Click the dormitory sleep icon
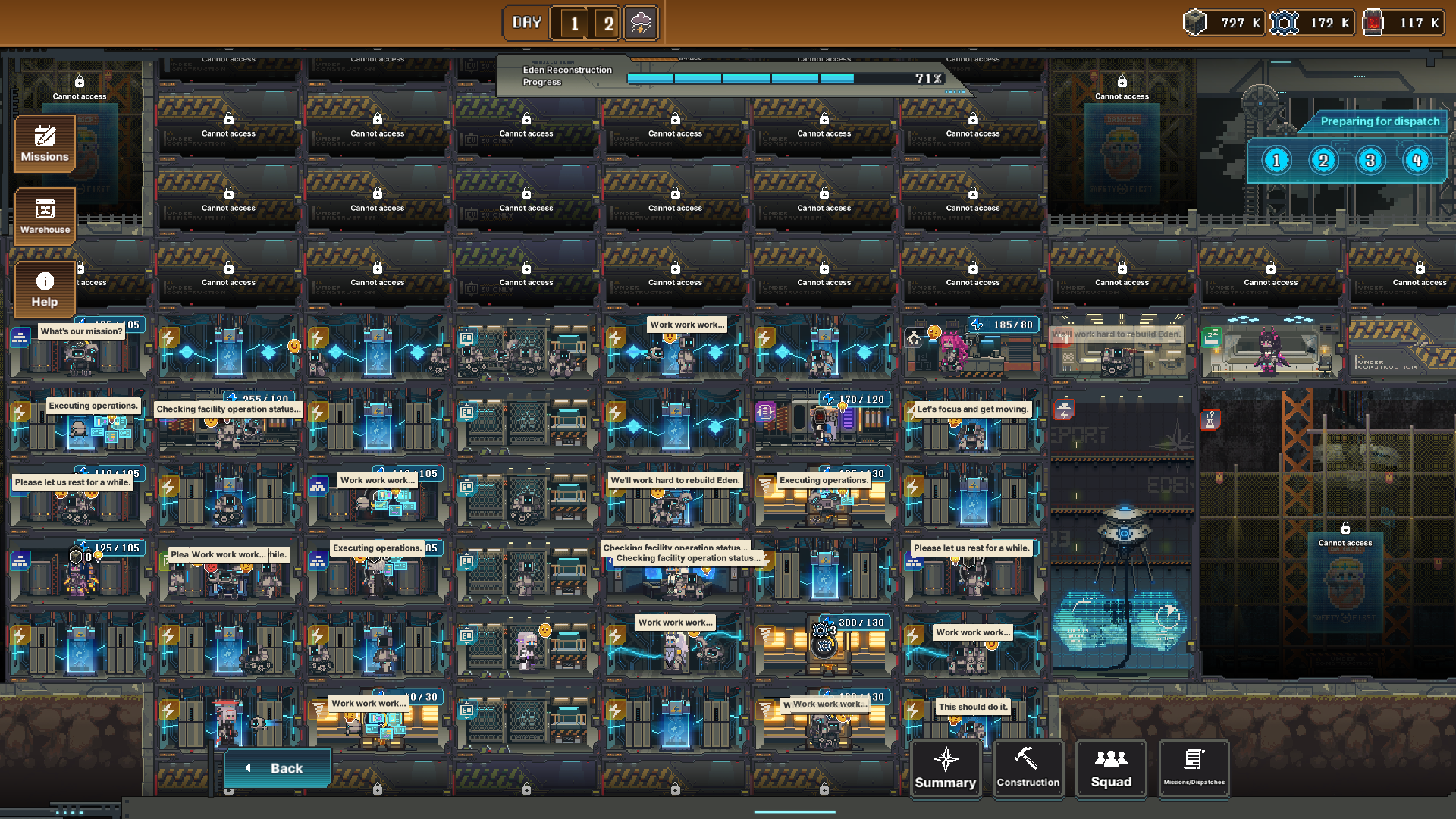This screenshot has width=1456, height=819. point(1211,336)
